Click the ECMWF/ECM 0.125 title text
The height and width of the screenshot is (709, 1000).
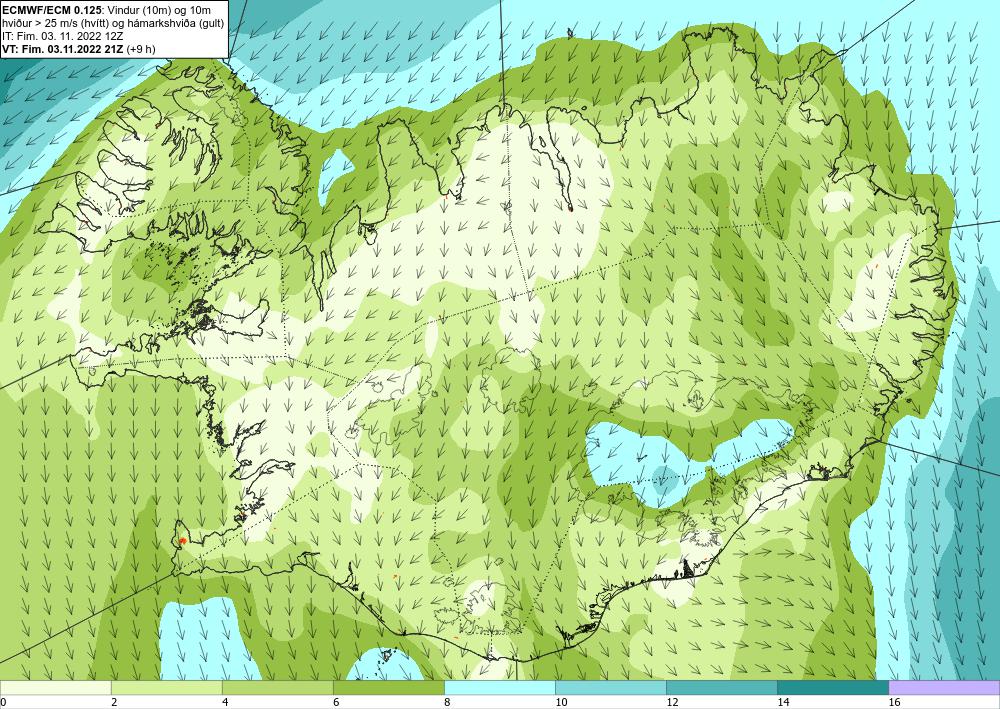click(52, 10)
